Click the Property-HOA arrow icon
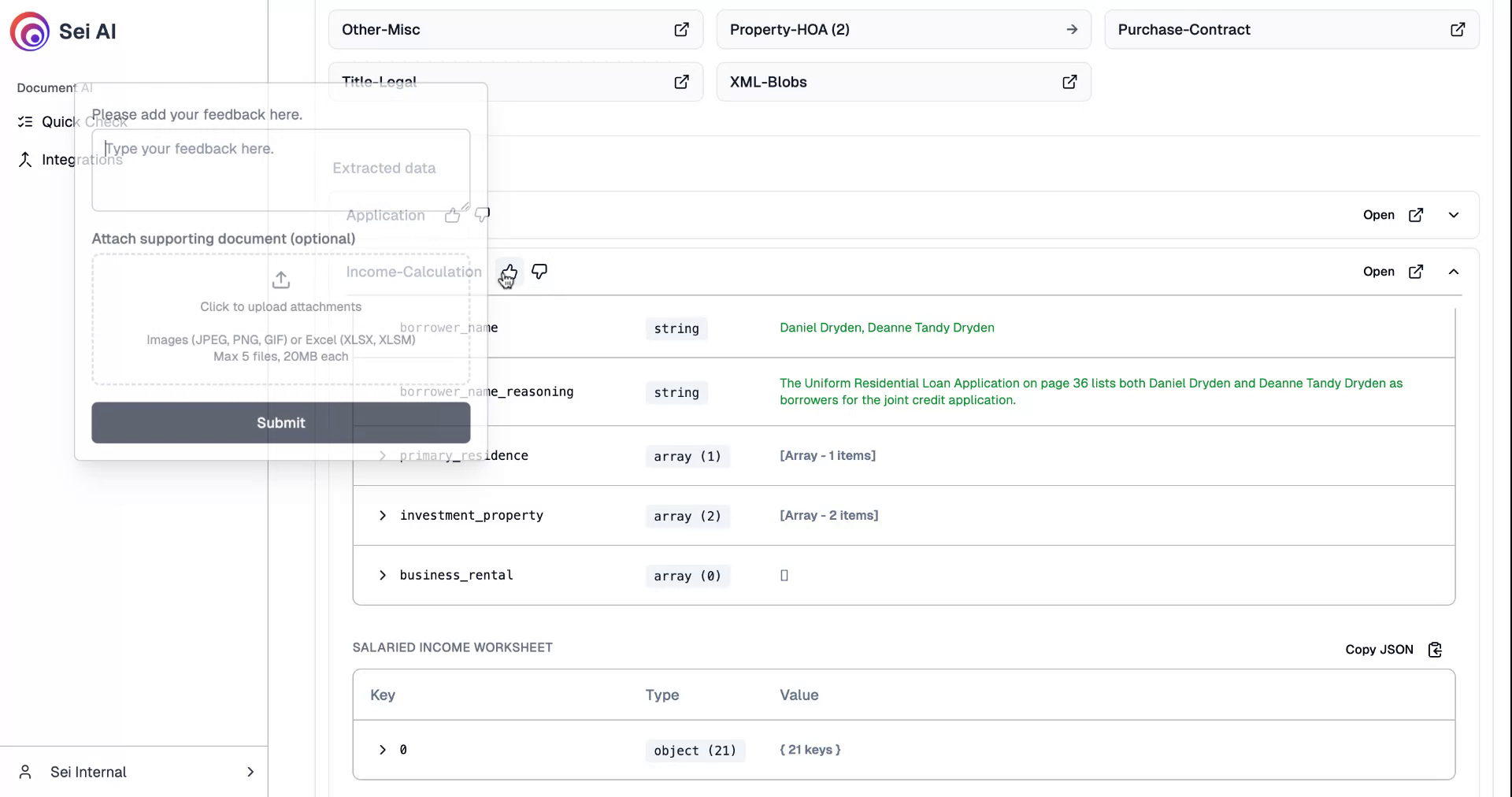Viewport: 1512px width, 797px height. click(x=1072, y=30)
